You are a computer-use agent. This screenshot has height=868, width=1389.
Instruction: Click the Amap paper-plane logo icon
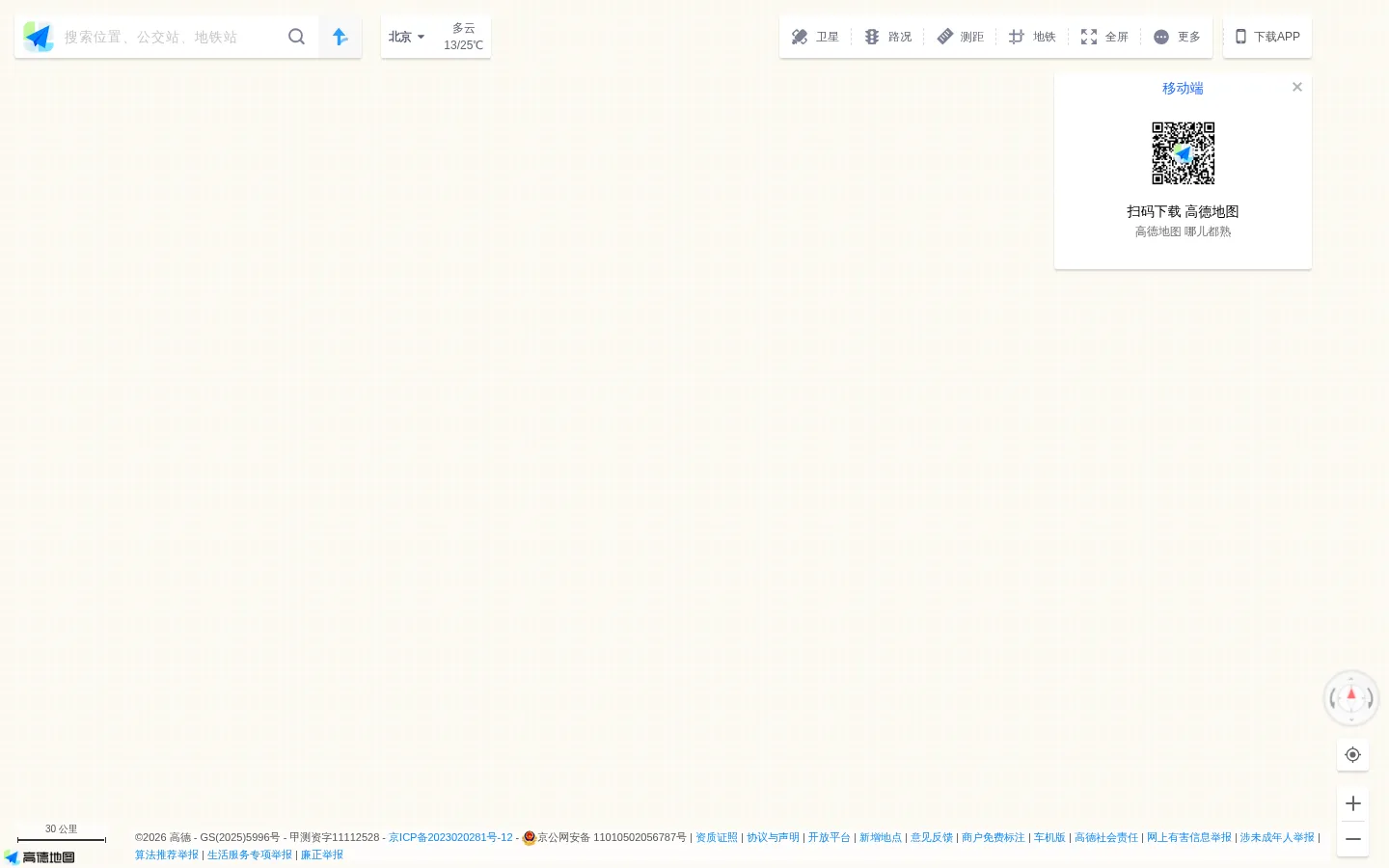click(39, 37)
